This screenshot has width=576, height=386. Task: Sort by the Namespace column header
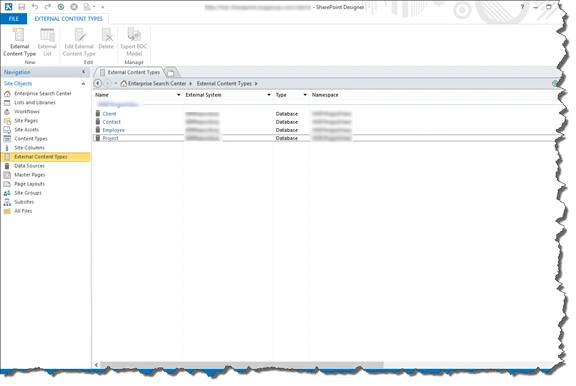coord(325,95)
